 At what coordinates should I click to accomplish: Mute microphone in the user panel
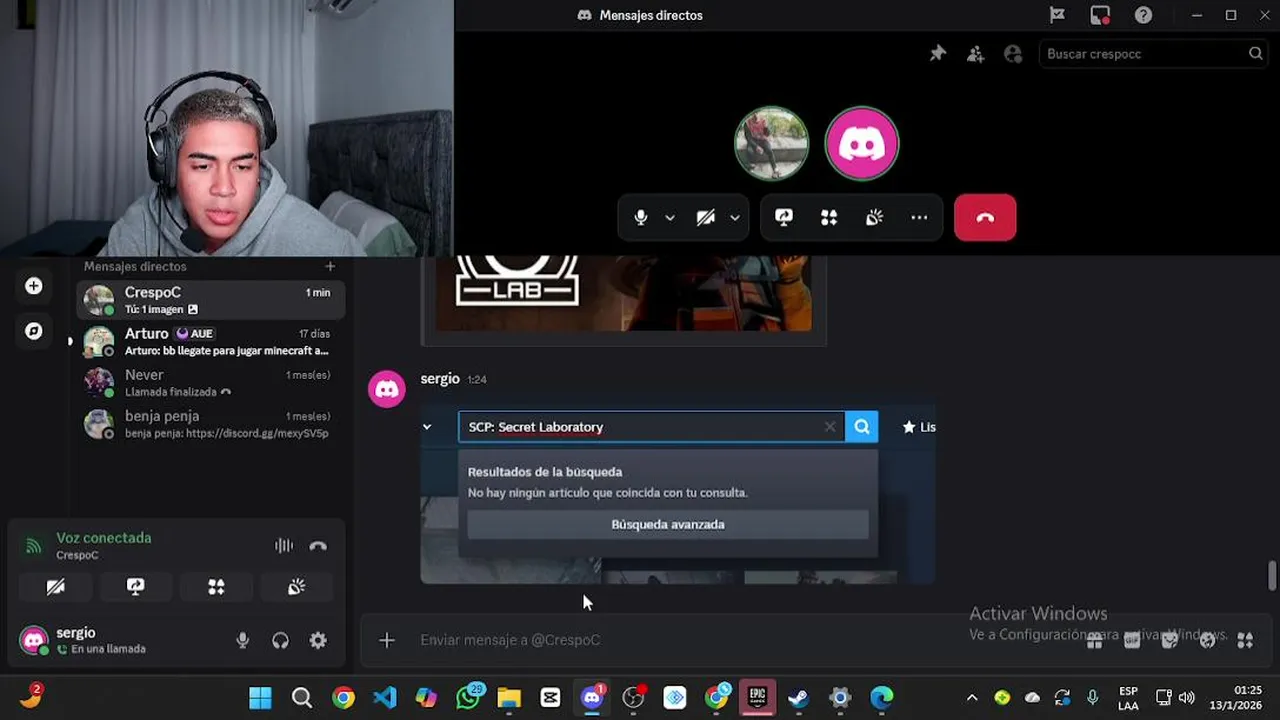[242, 641]
